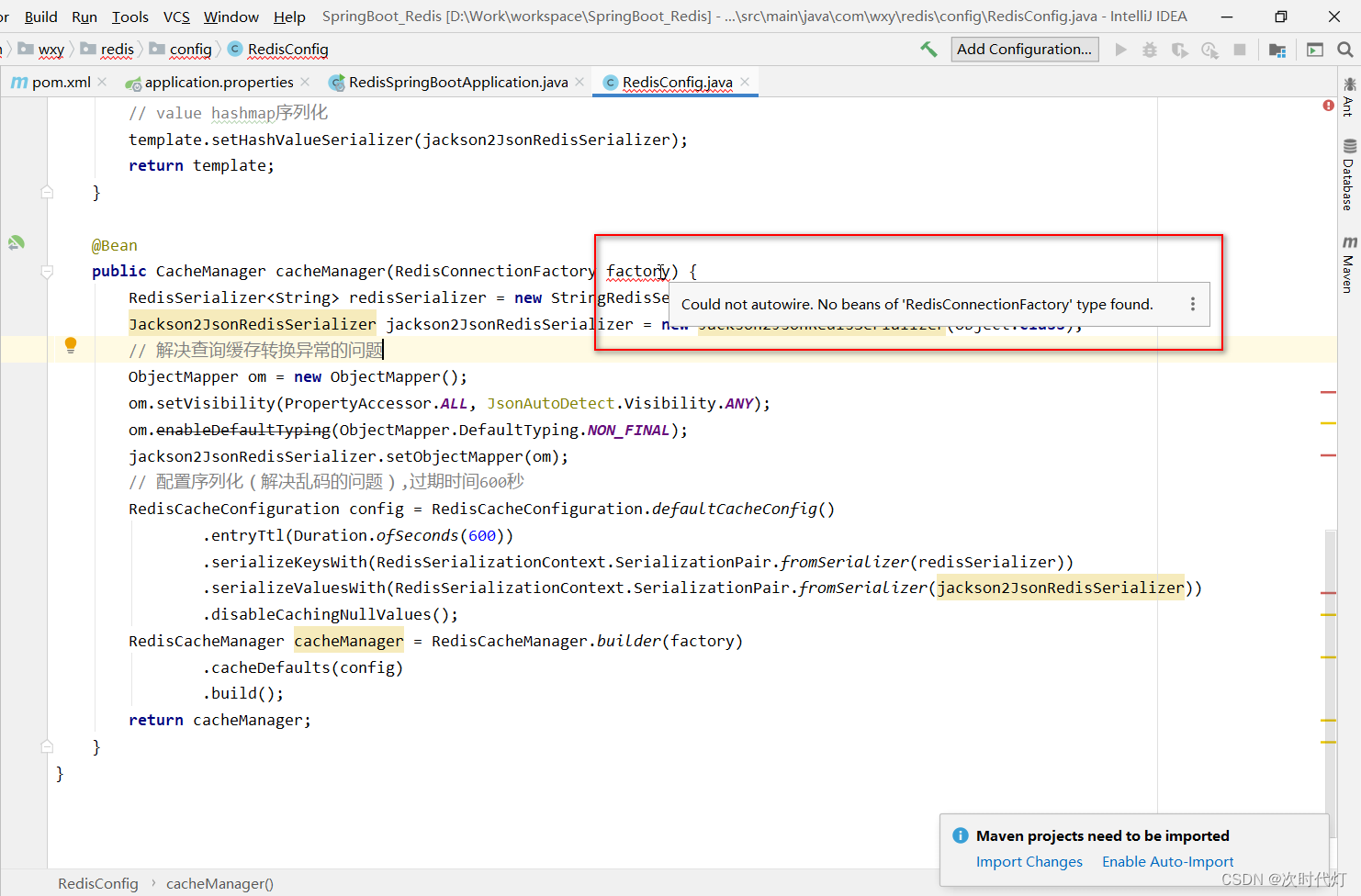Click a yellow warning stripe on the scrollbar
Screen dimensions: 1361x896
(x=1328, y=423)
